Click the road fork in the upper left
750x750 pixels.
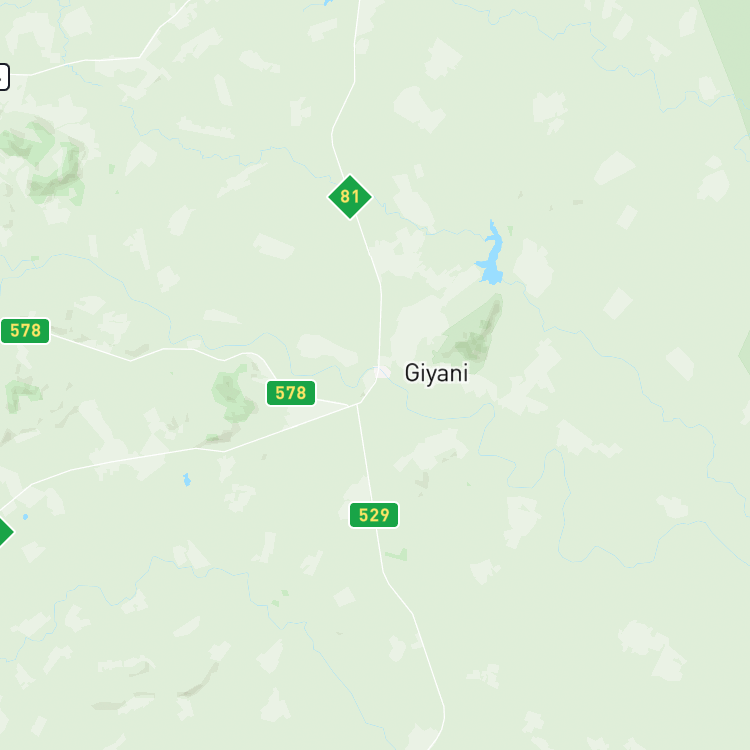[140, 57]
